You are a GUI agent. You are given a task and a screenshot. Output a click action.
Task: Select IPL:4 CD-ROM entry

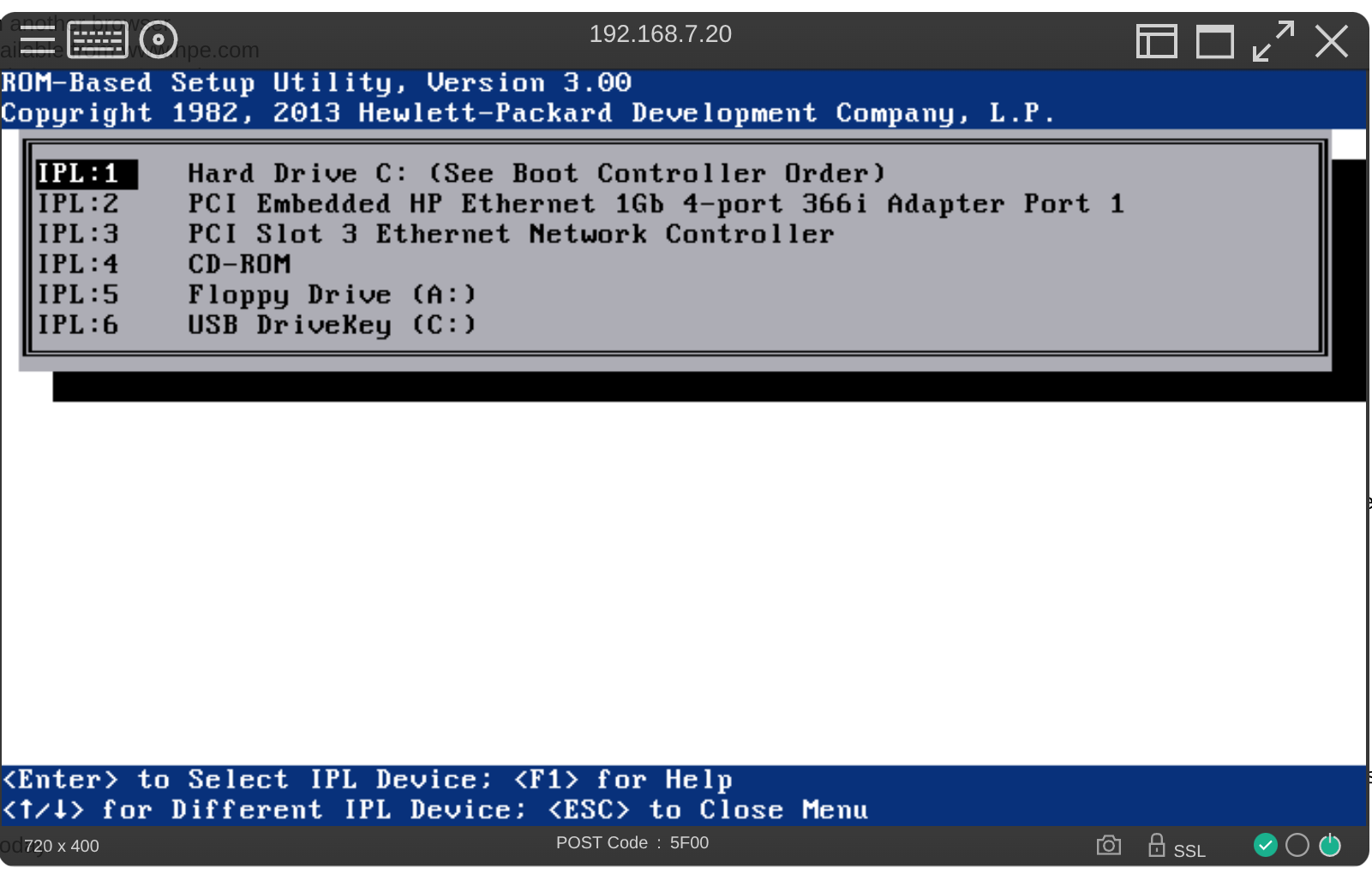tap(164, 264)
